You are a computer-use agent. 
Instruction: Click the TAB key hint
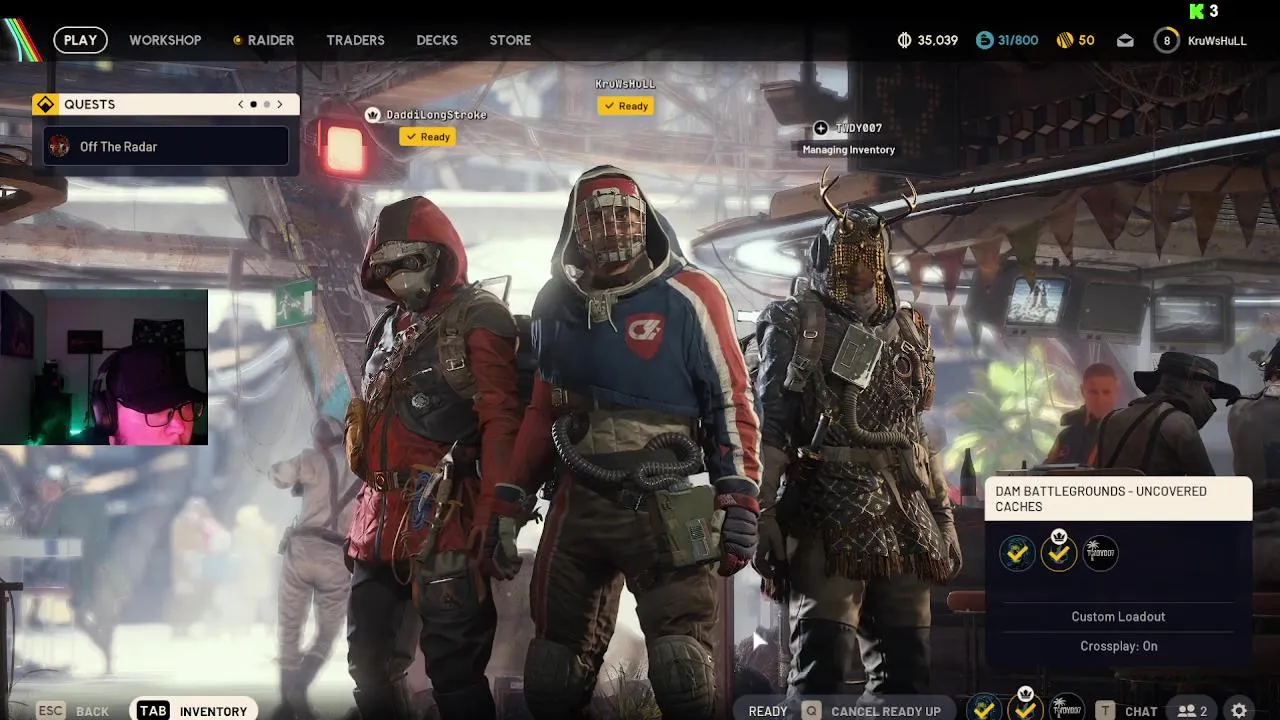[x=153, y=711]
